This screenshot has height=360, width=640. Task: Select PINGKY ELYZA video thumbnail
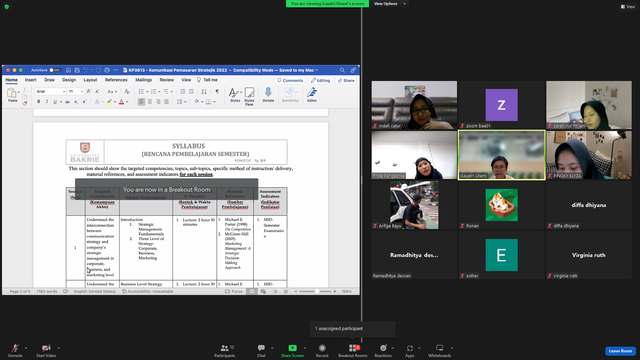coord(589,155)
